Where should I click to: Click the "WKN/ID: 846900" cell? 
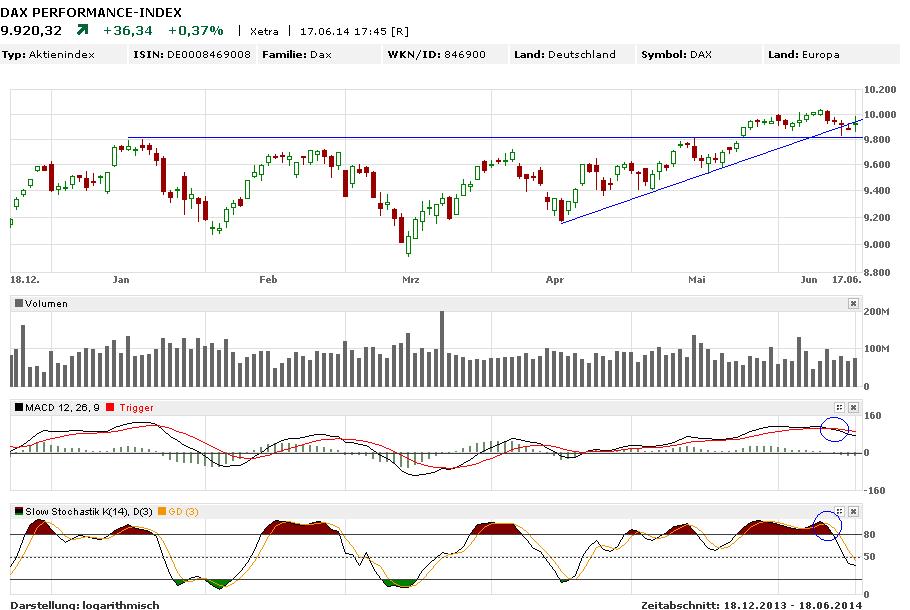(446, 55)
